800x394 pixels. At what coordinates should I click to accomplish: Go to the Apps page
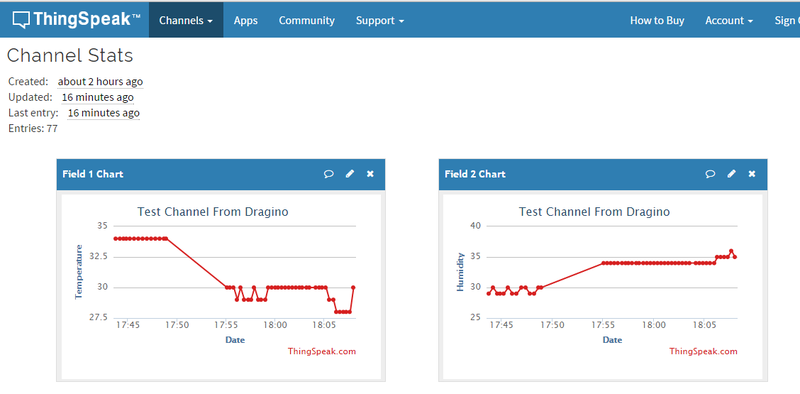(245, 20)
